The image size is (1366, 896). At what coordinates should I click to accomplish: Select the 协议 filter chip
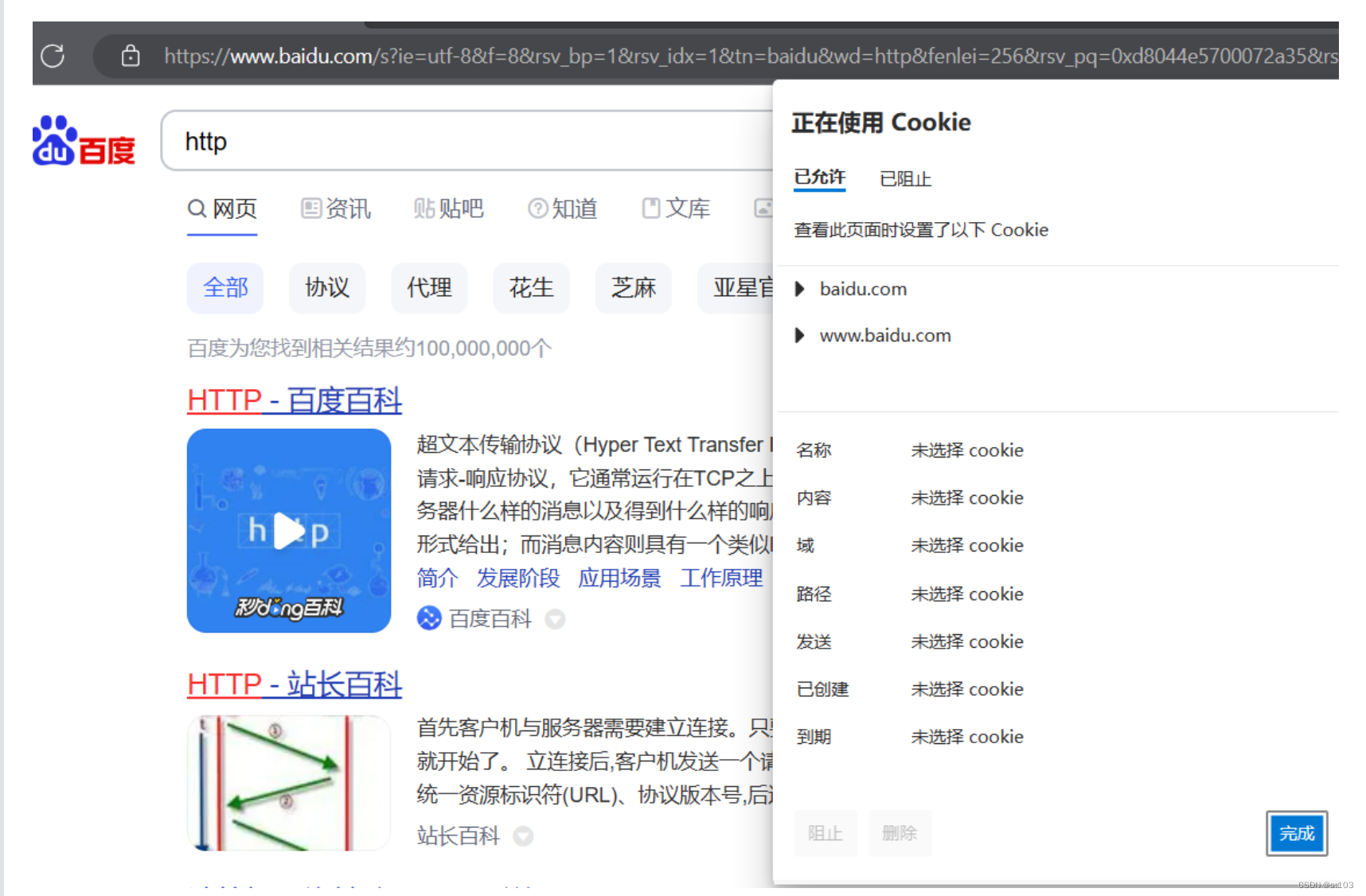point(327,288)
